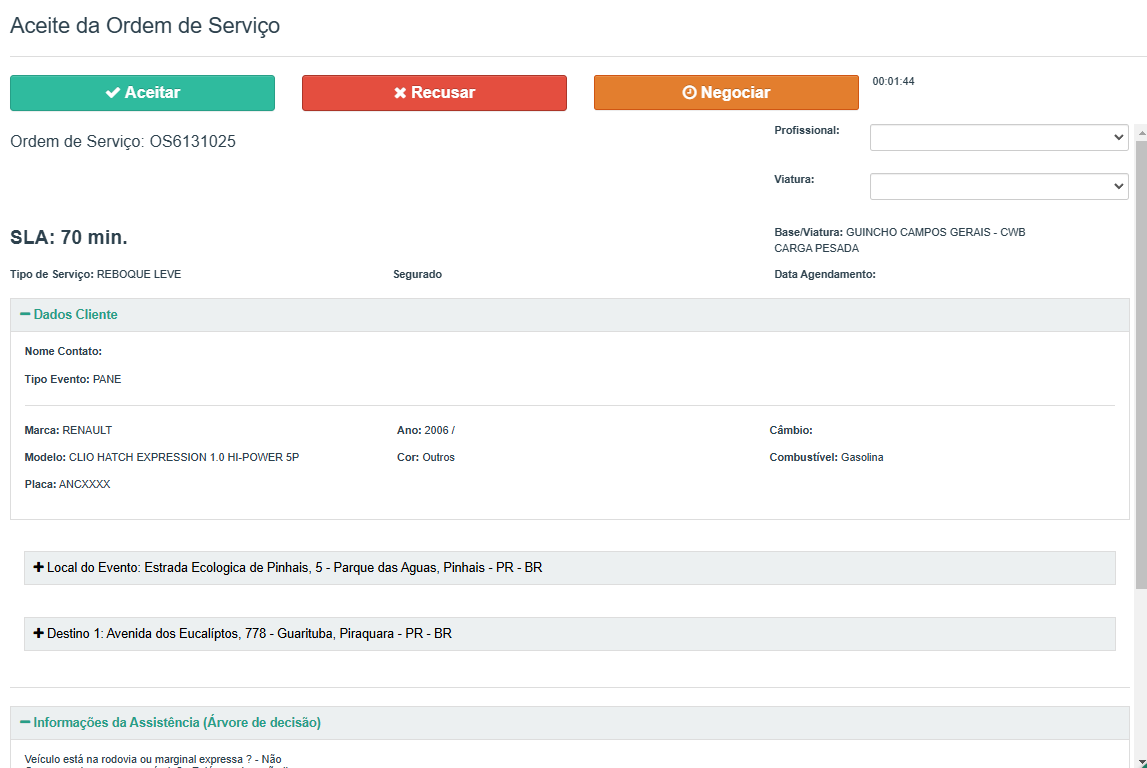Click the plus icon beside Destino 1
Image resolution: width=1147 pixels, height=768 pixels.
tap(39, 634)
